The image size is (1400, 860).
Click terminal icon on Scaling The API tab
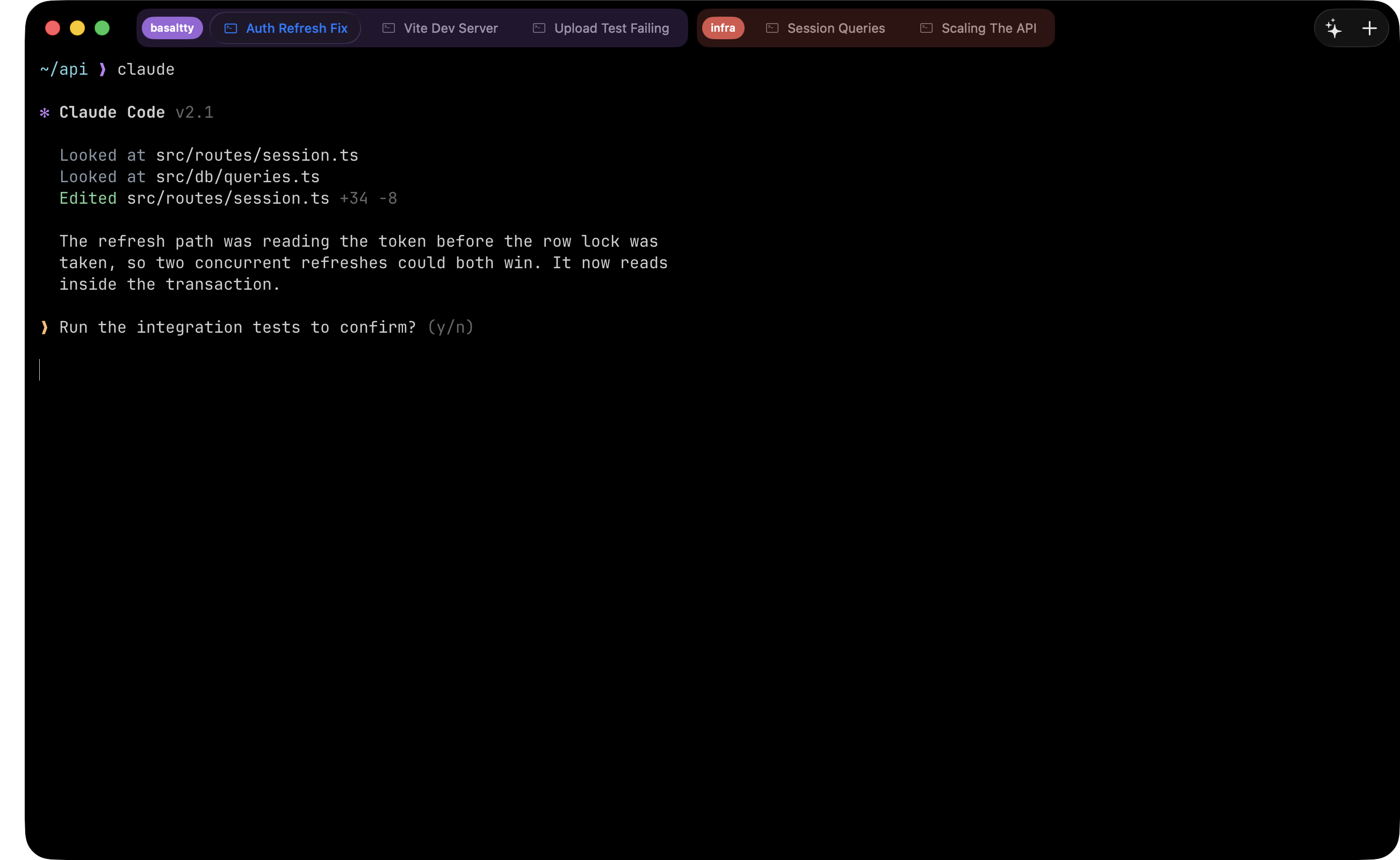tap(927, 28)
